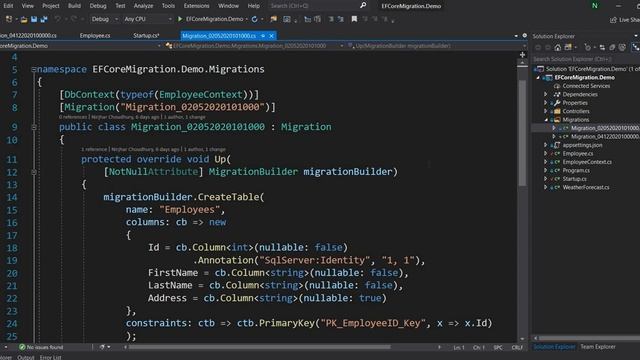Toggle Show All Files in Solution Explorer

pyautogui.click(x=622, y=48)
